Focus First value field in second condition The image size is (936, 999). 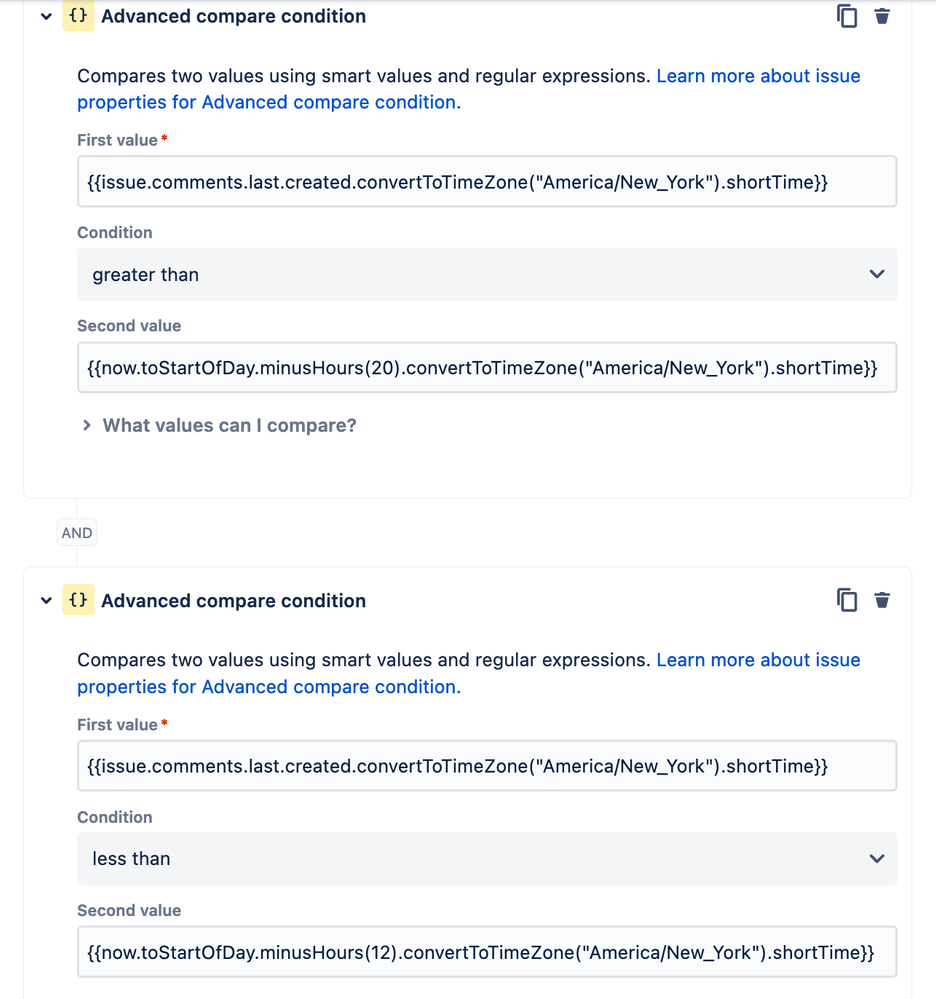pos(487,766)
